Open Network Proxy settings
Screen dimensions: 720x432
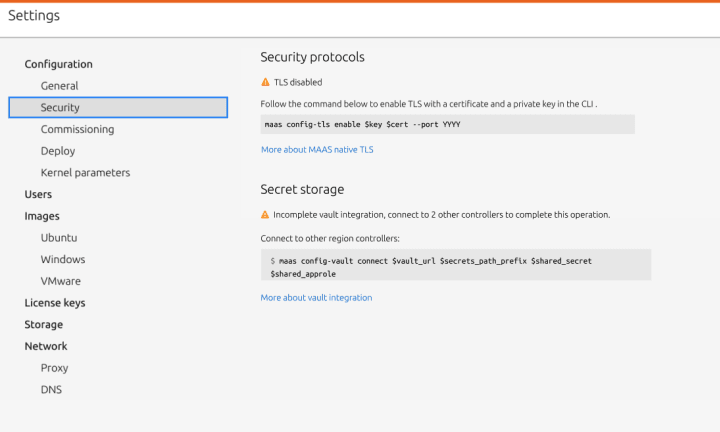[54, 368]
